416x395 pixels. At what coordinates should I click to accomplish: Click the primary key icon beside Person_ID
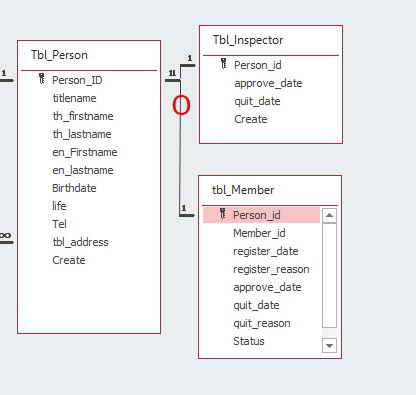42,79
